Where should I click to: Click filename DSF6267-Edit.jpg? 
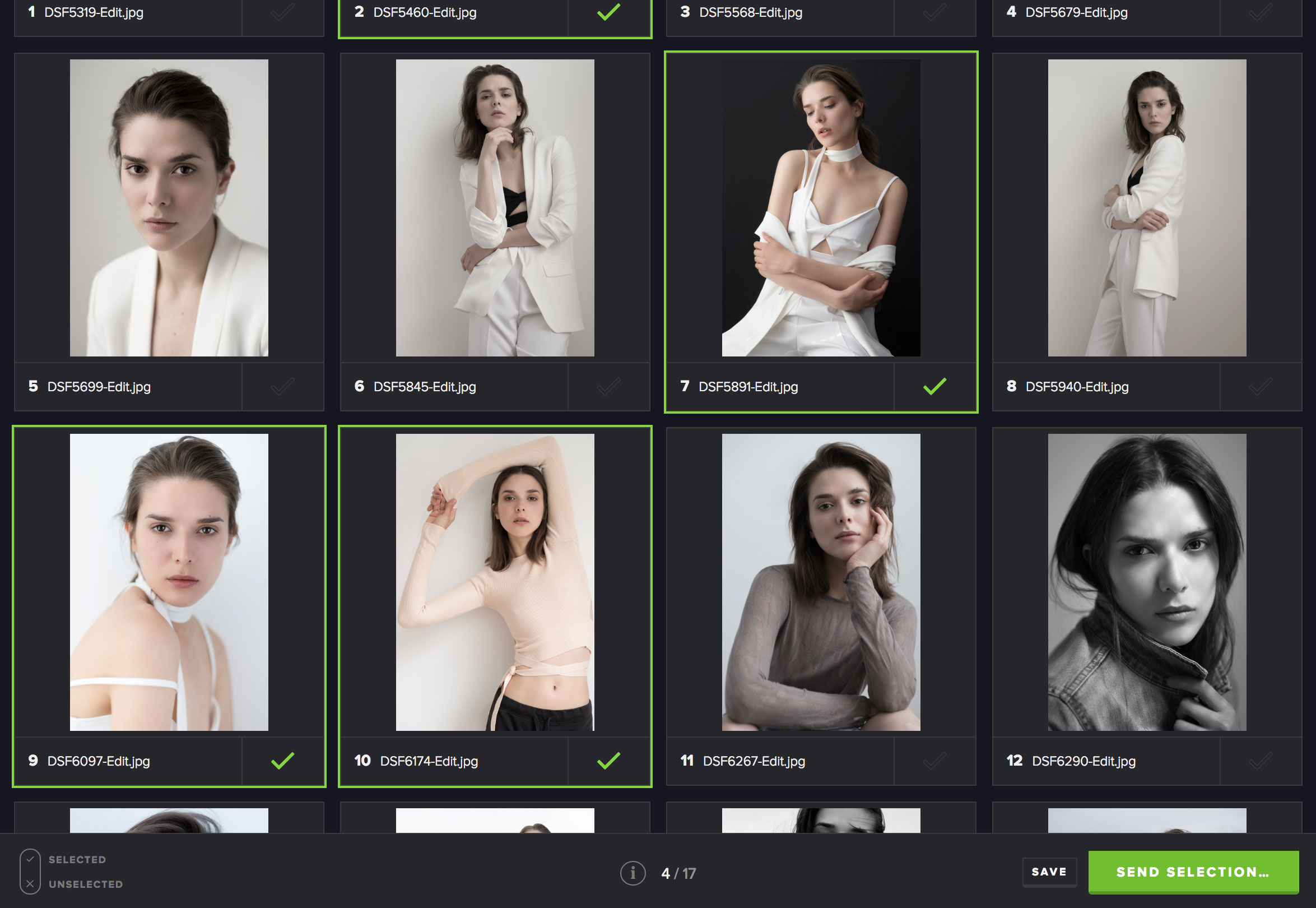[x=754, y=761]
